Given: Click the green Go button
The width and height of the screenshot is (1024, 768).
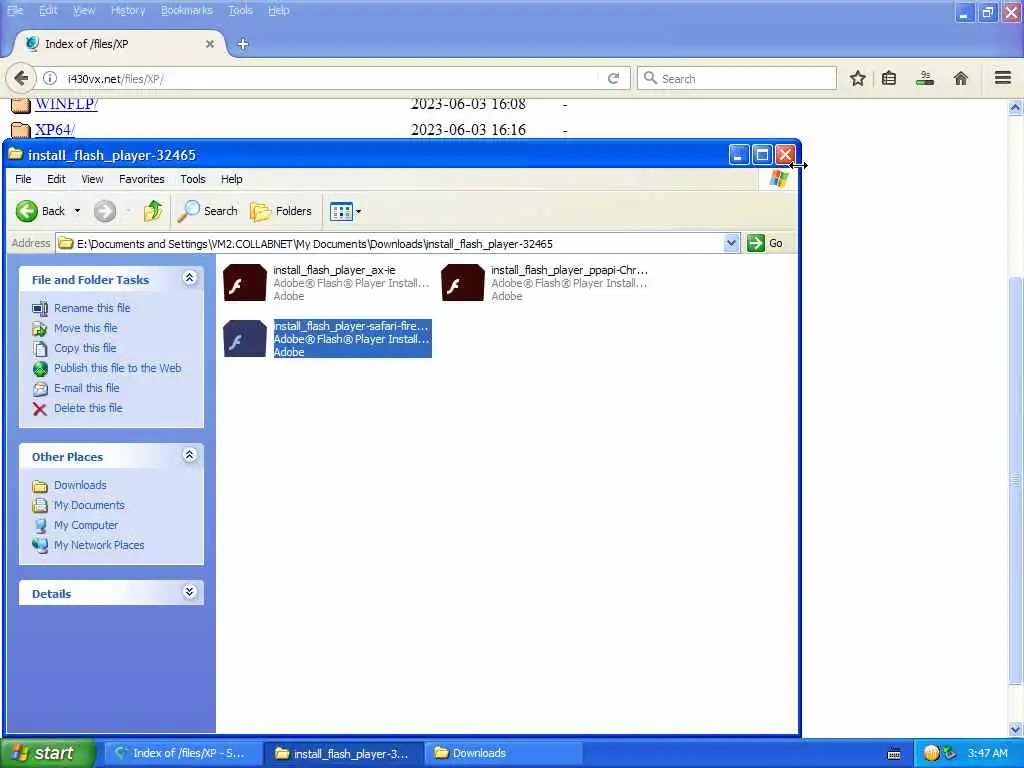Looking at the screenshot, I should coord(765,244).
